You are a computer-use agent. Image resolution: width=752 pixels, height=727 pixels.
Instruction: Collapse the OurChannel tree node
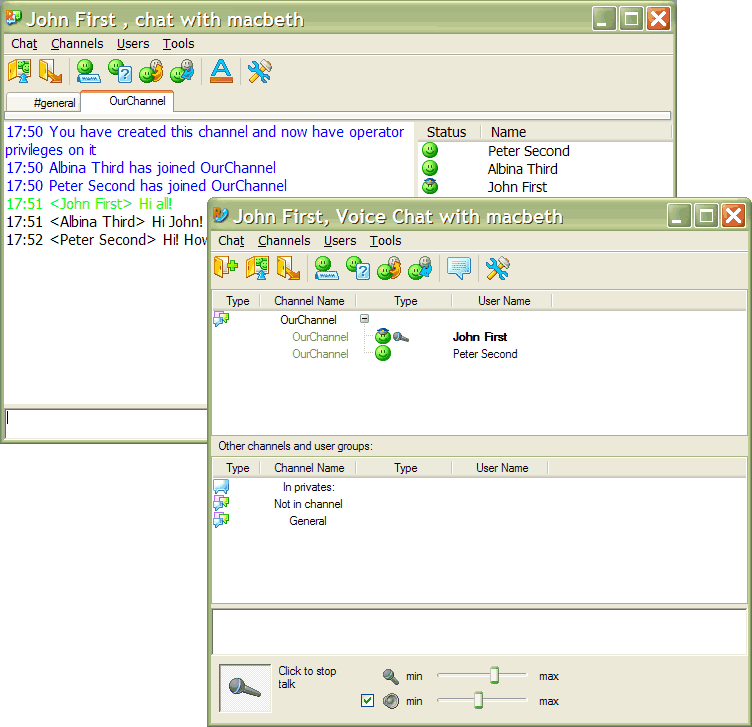coord(364,320)
